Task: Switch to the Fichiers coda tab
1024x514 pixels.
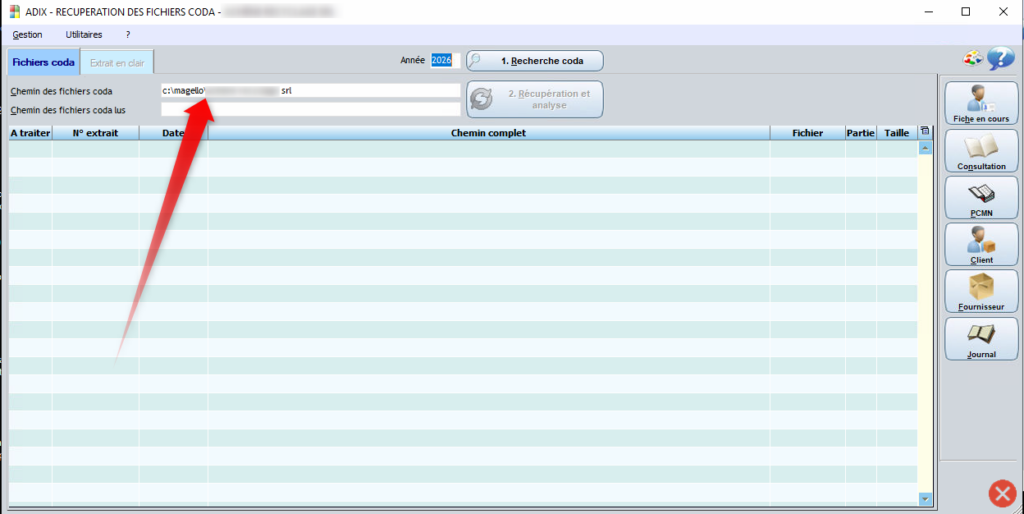Action: [43, 62]
